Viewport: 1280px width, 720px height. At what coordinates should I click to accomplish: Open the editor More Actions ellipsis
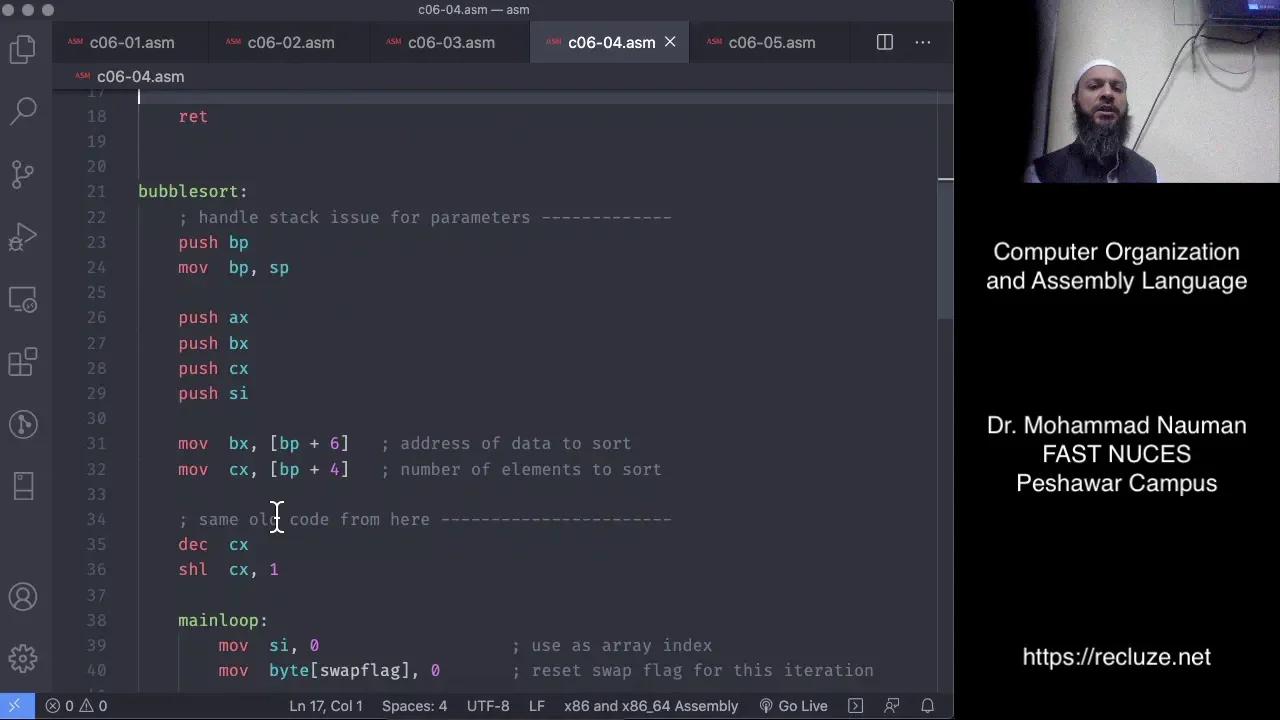923,42
